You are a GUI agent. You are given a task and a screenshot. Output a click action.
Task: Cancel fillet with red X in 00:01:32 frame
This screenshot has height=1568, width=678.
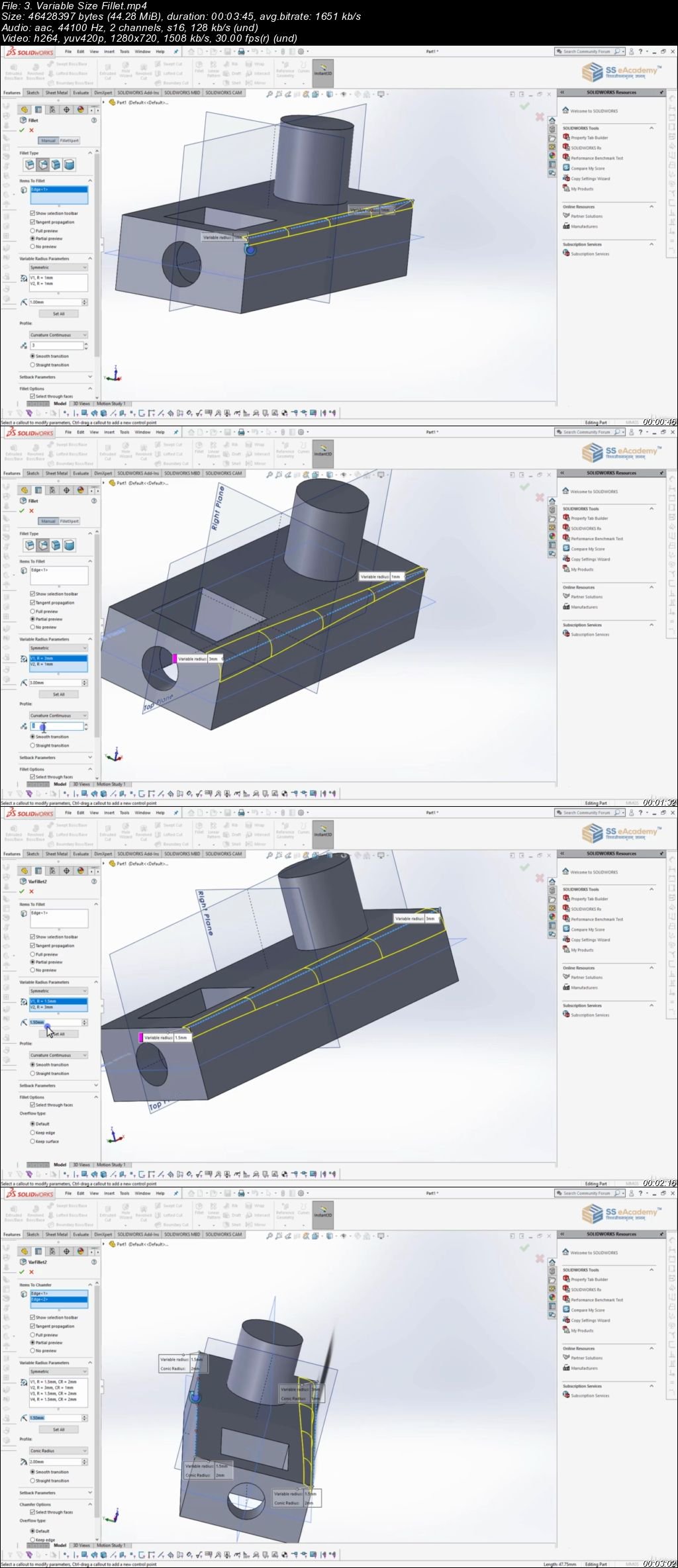31,511
